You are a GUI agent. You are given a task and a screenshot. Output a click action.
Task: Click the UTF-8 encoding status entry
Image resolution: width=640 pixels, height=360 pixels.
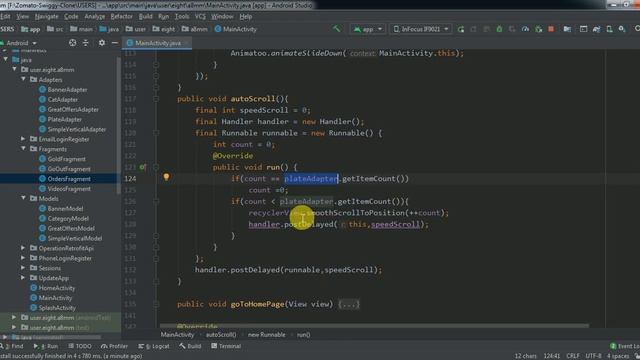(x=593, y=356)
